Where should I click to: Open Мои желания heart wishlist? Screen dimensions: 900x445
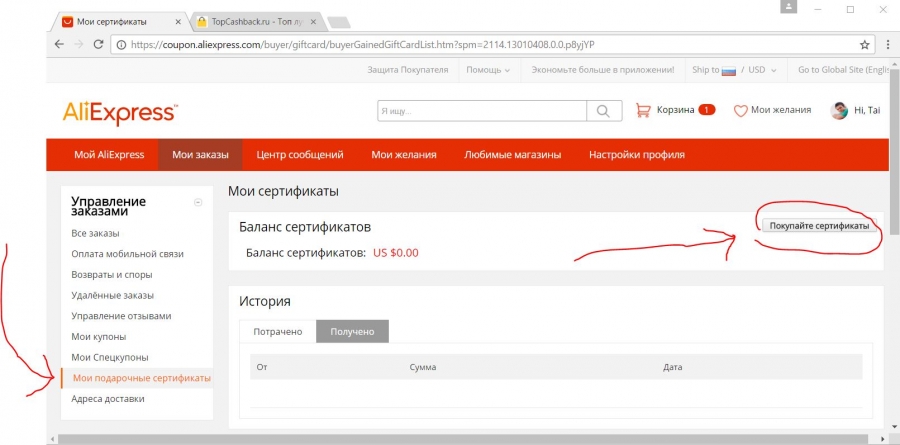(772, 110)
